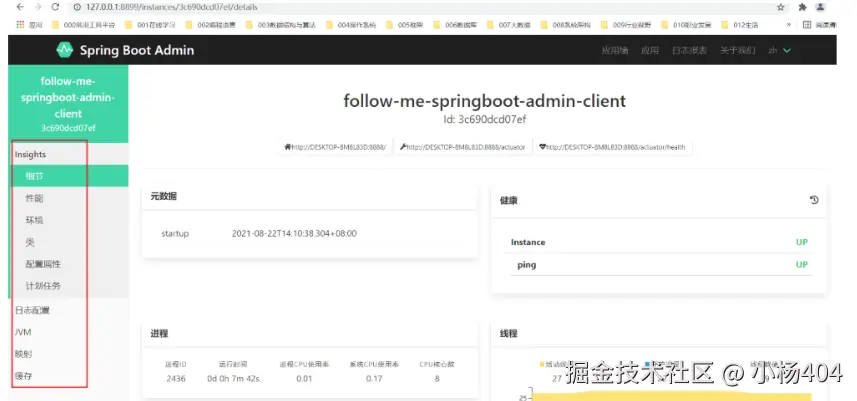Image resolution: width=857 pixels, height=401 pixels.
Task: Open 日志配置 in the sidebar
Action: coord(68,310)
